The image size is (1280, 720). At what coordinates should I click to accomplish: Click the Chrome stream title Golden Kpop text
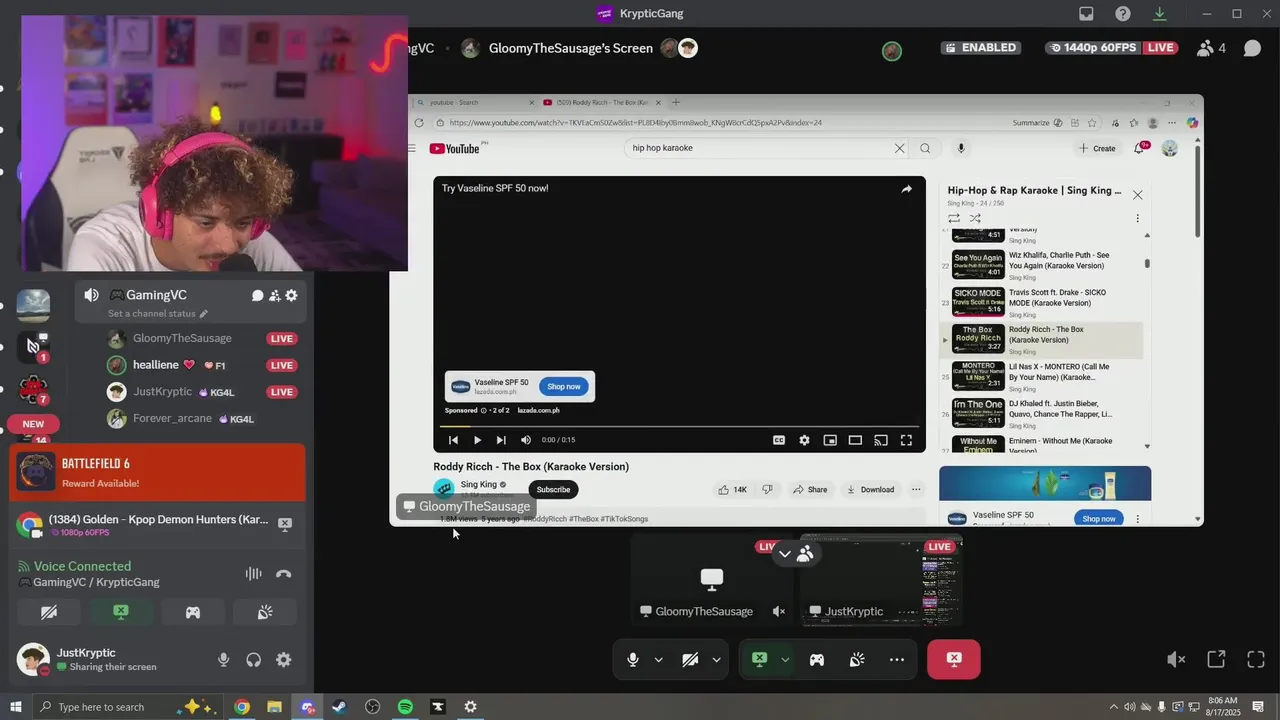click(x=158, y=519)
